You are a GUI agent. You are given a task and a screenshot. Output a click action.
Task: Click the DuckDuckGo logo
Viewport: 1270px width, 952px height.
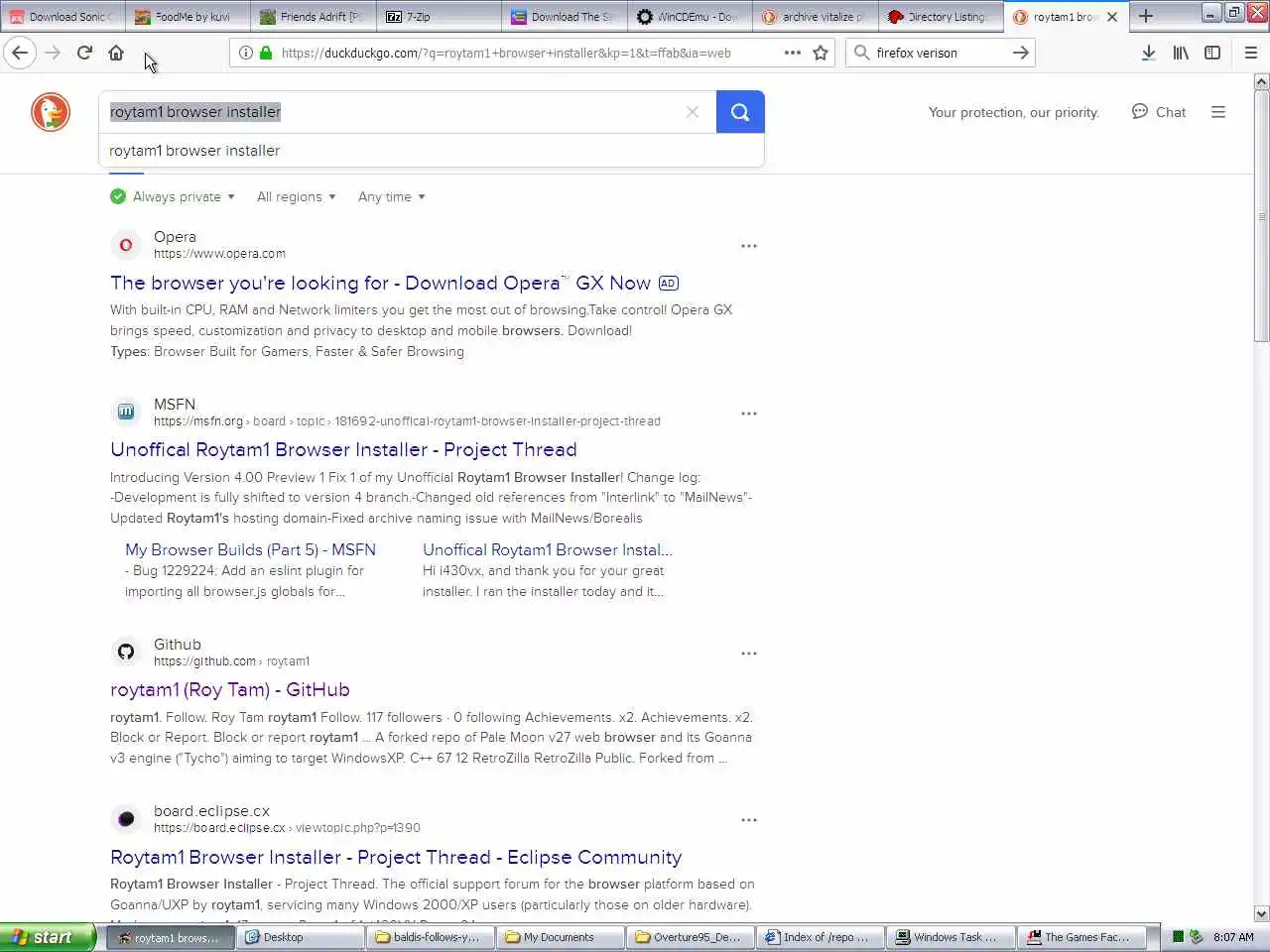[51, 112]
